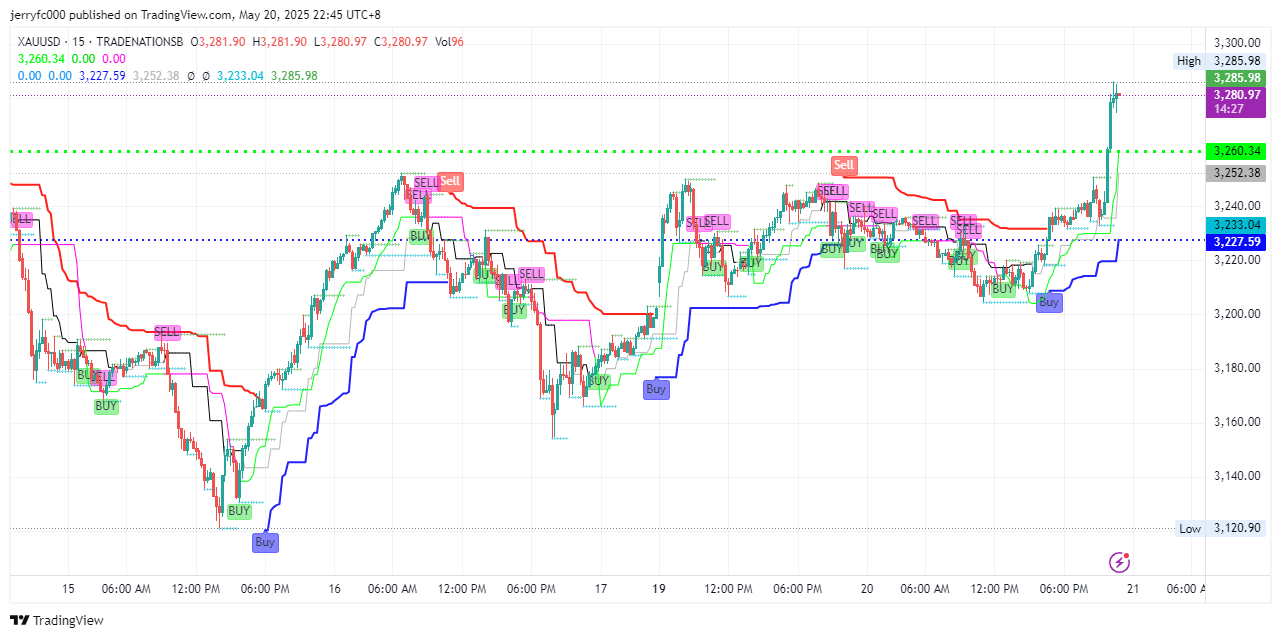
Task: Click blue Buy signal just before date 19
Action: pyautogui.click(x=656, y=389)
